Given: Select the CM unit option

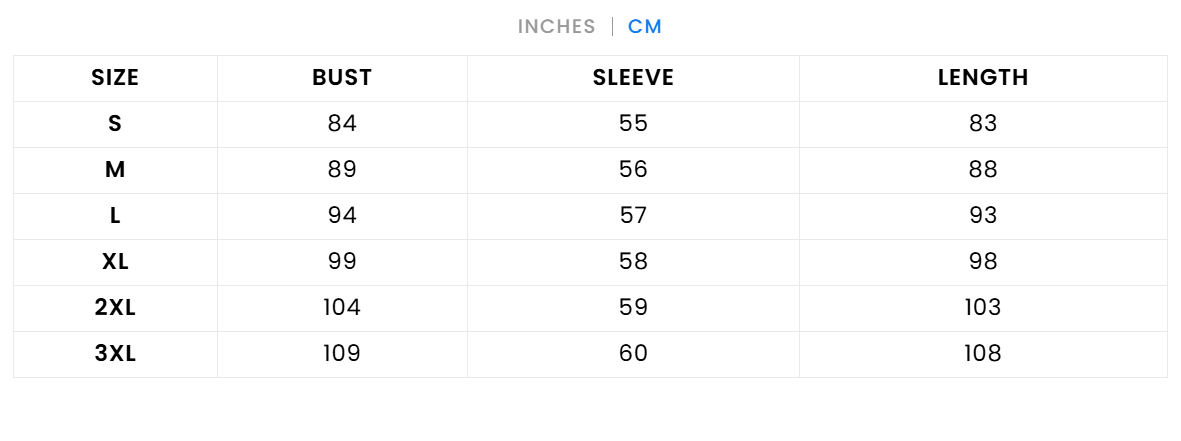Looking at the screenshot, I should [645, 27].
